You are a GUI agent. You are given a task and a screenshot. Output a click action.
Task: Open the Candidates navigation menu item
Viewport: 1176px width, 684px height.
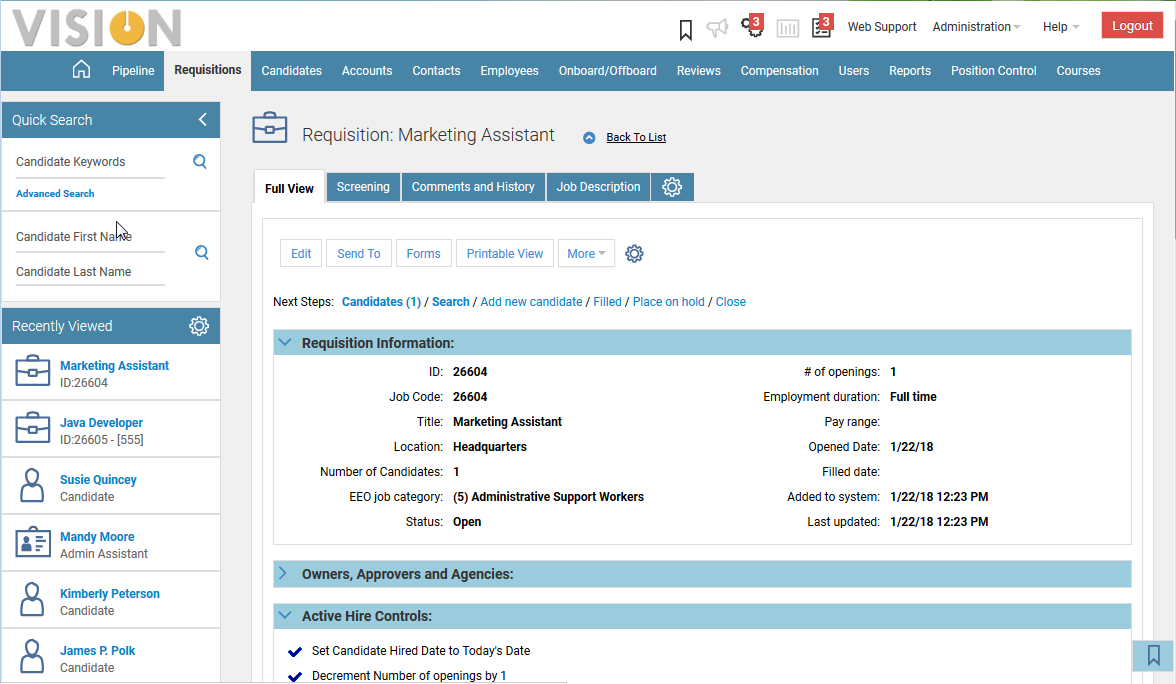[292, 71]
